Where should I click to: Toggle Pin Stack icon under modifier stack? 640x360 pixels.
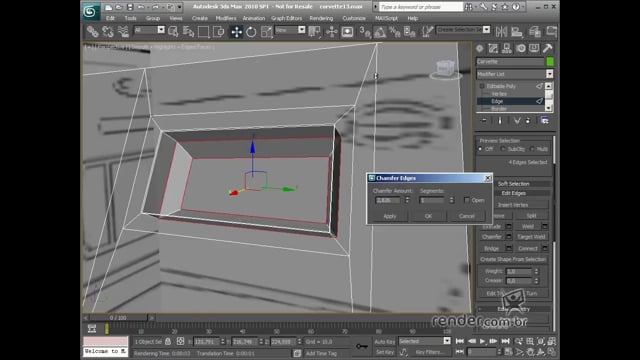[x=484, y=120]
